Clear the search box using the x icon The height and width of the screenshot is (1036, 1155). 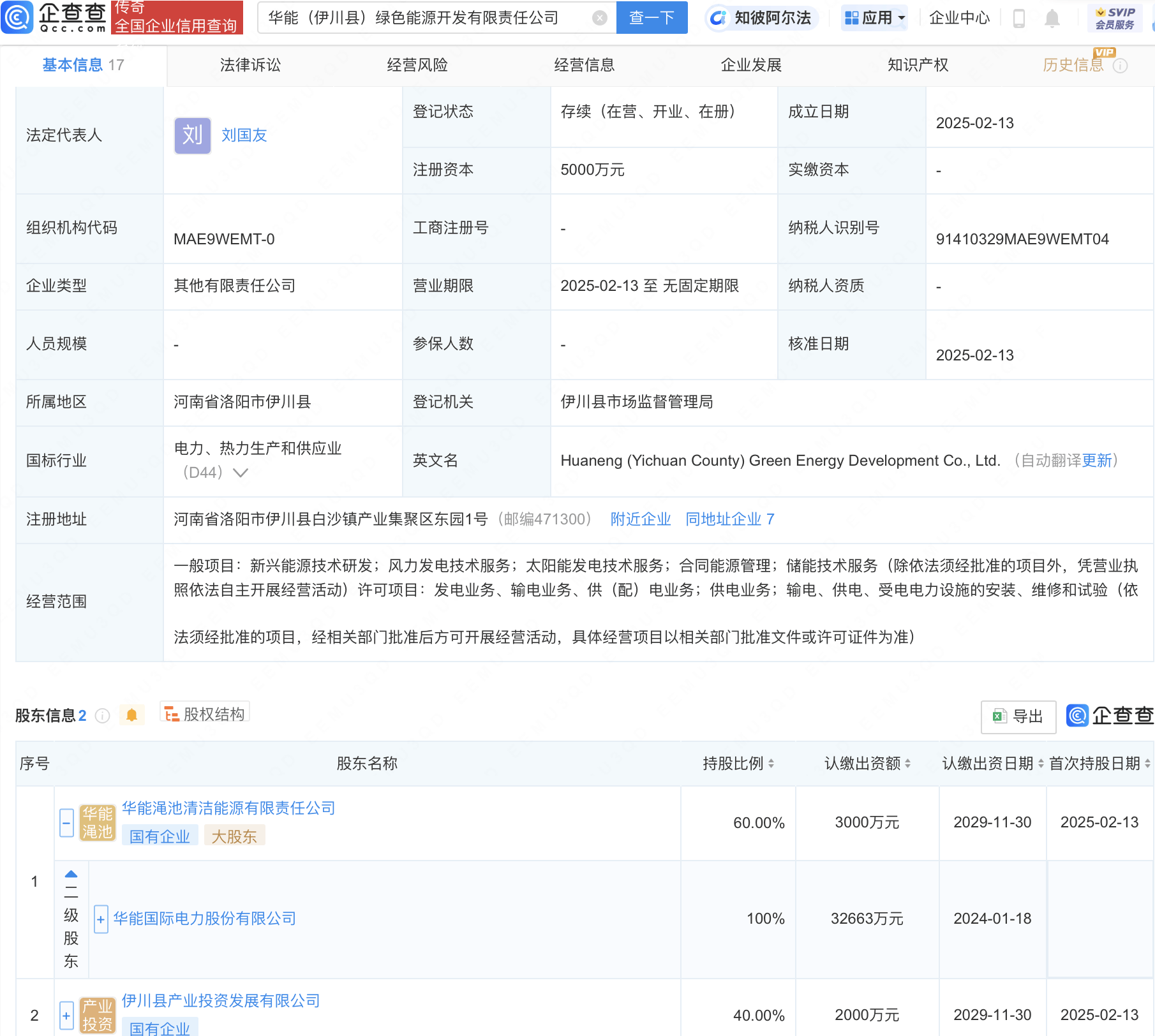(x=599, y=18)
